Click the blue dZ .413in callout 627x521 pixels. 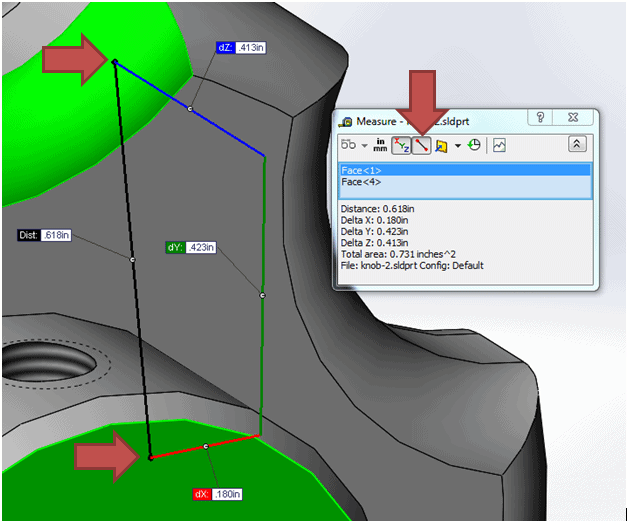(x=242, y=47)
